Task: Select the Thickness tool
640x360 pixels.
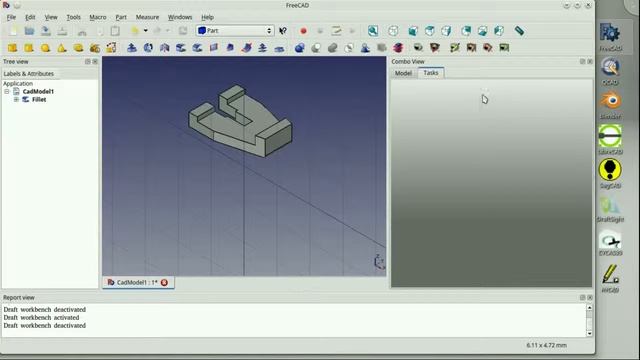Action: pos(279,48)
